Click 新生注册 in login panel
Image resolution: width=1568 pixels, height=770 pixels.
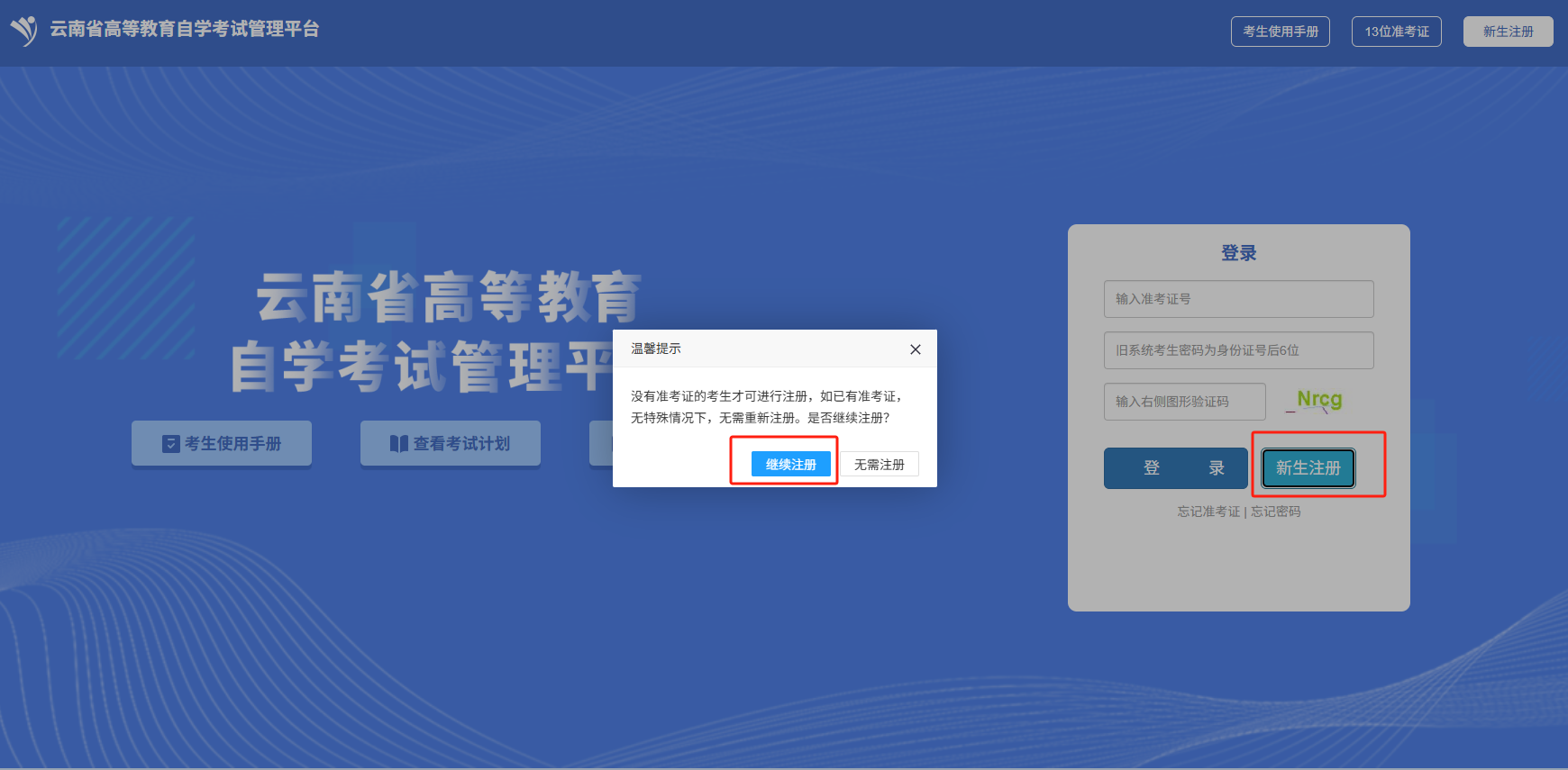point(1308,468)
